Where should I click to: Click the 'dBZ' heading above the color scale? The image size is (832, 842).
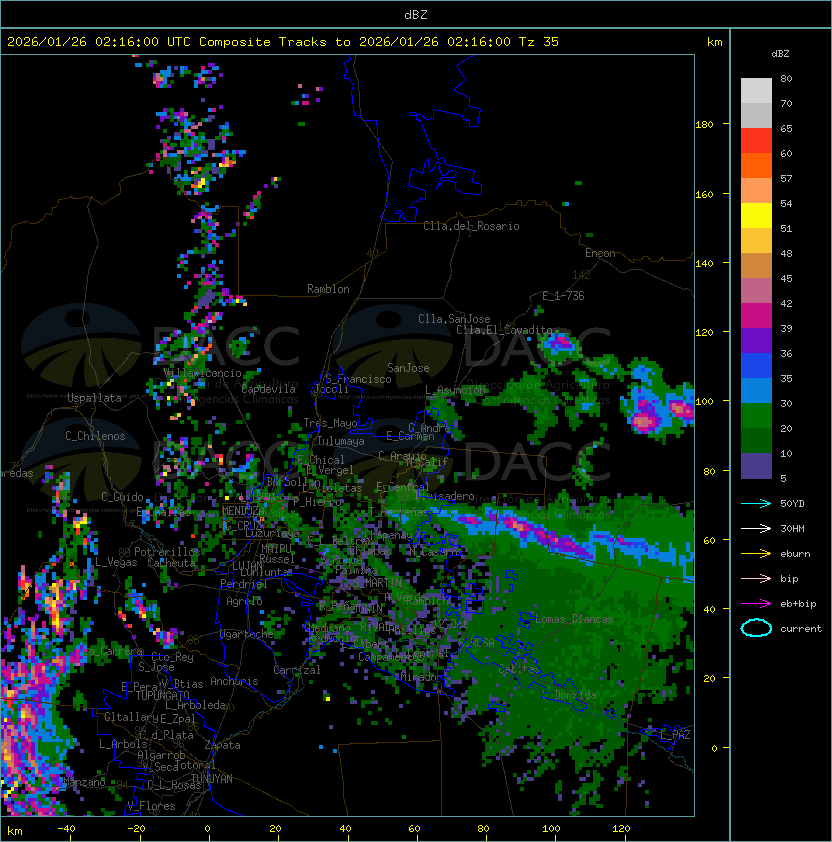pyautogui.click(x=780, y=54)
